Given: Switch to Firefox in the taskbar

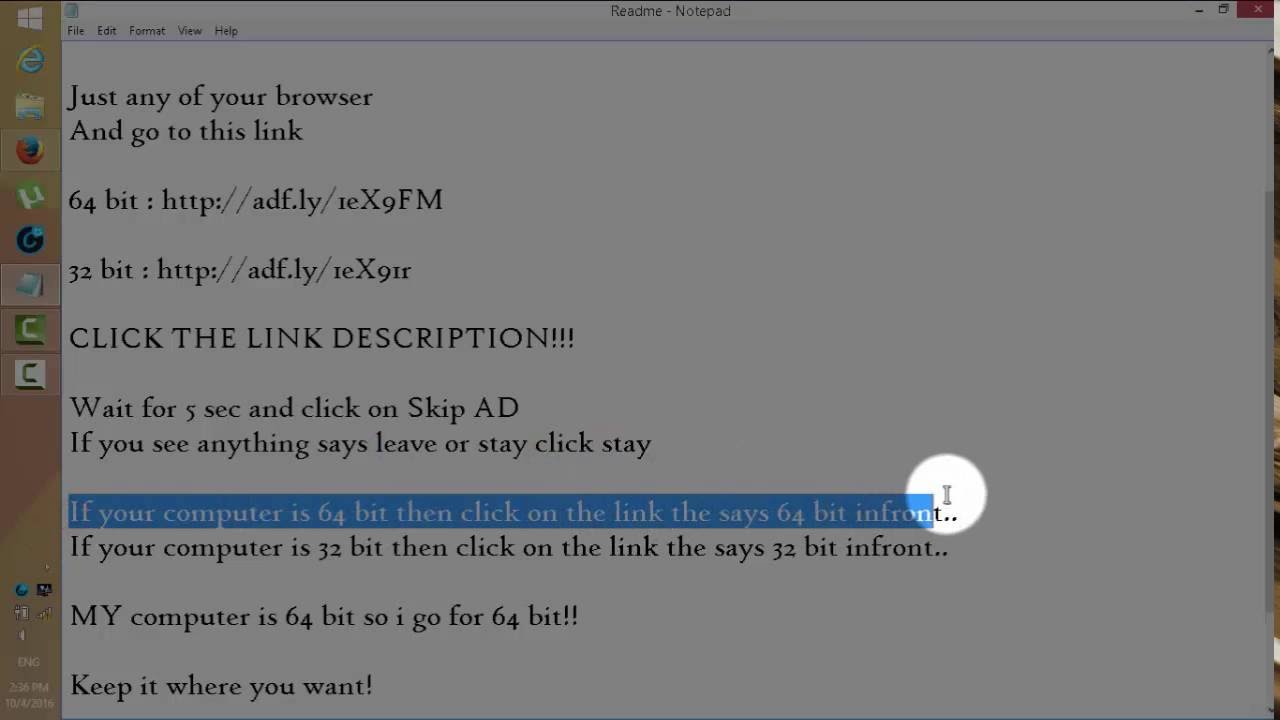Looking at the screenshot, I should pos(30,150).
